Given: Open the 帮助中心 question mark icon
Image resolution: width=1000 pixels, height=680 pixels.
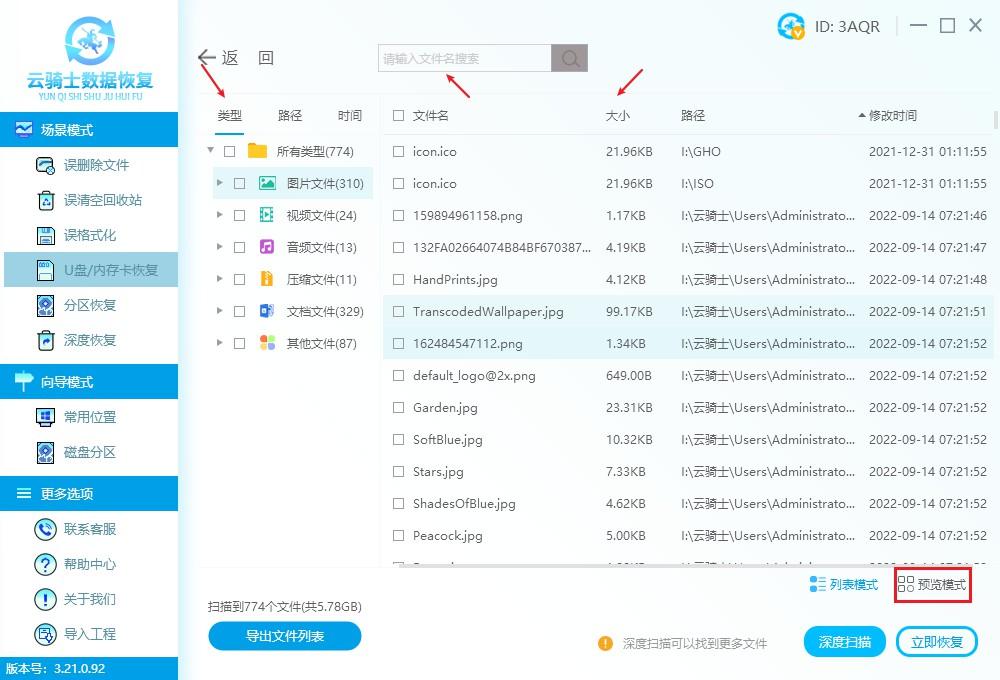Looking at the screenshot, I should (x=45, y=564).
